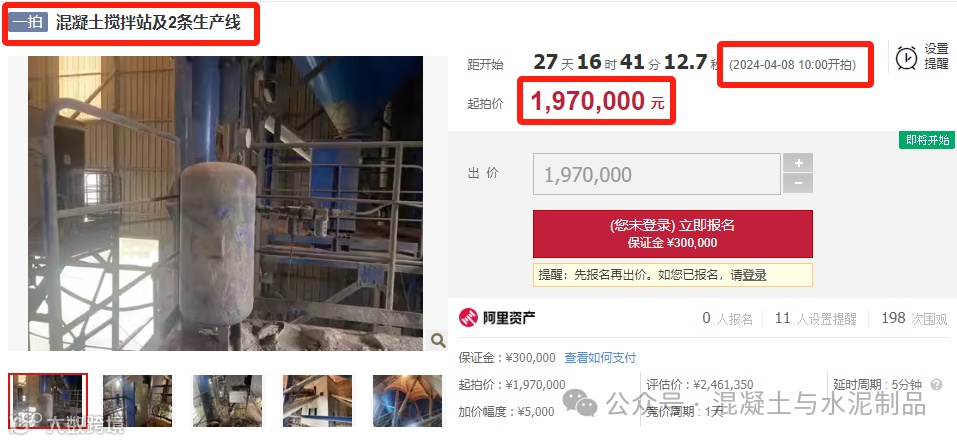957x442 pixels.
Task: Click the alarm clock reminder icon
Action: coord(906,57)
